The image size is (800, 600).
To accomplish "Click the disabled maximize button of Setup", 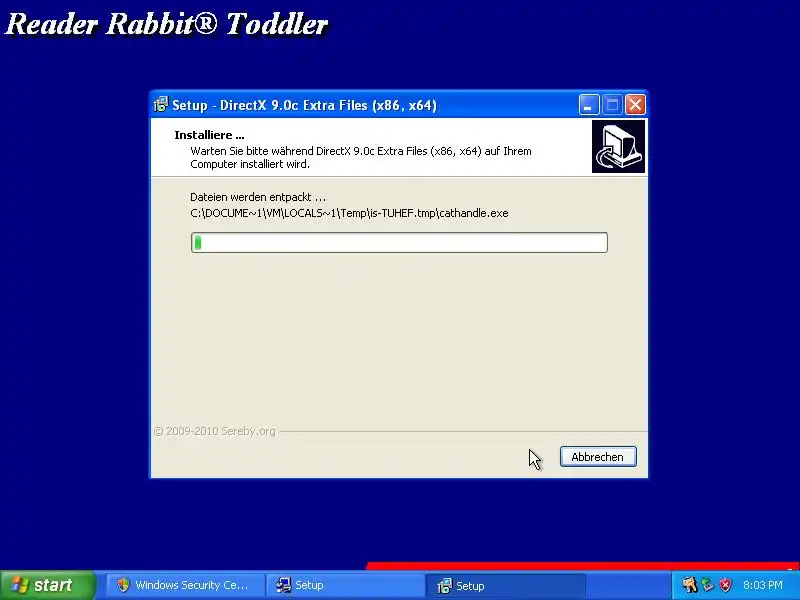I will click(x=612, y=105).
